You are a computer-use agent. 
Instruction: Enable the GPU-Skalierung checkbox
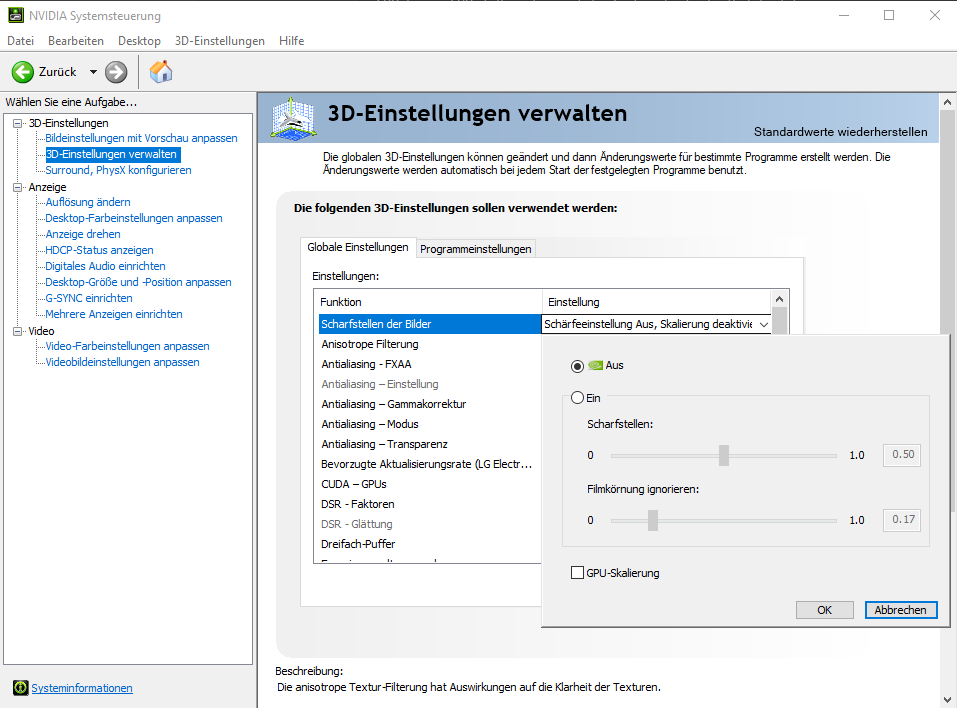(x=577, y=573)
